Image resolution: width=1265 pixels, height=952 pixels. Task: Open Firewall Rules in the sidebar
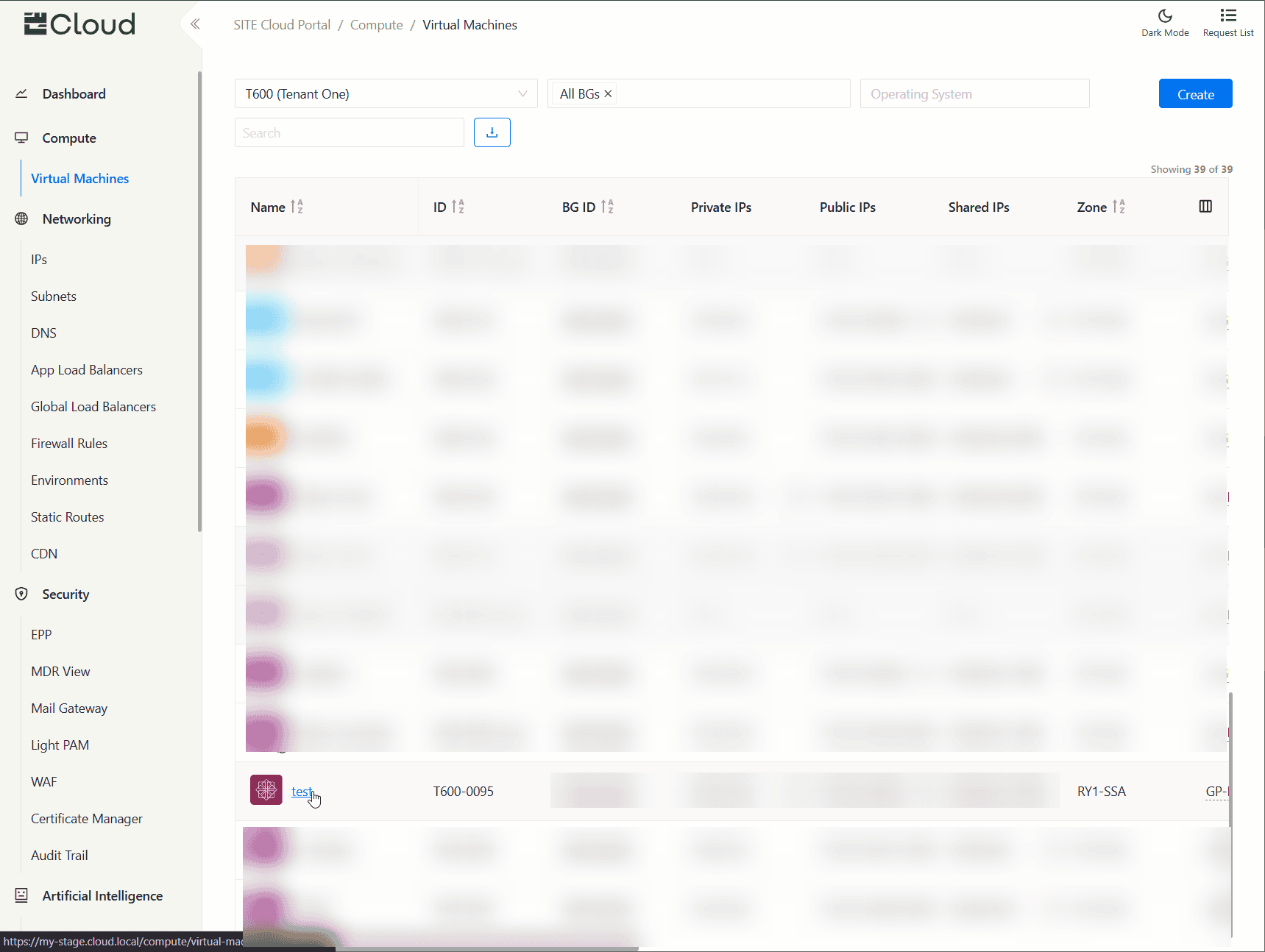pos(69,444)
